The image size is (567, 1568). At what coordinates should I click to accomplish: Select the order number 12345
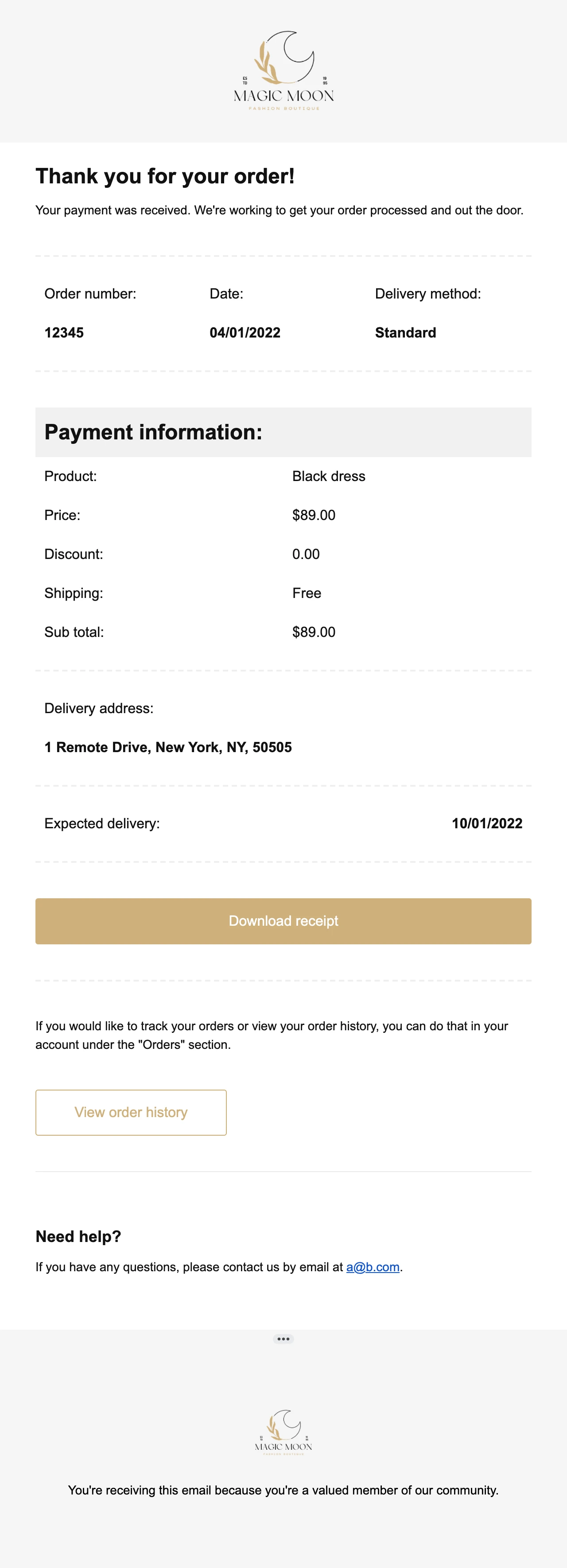[x=64, y=332]
